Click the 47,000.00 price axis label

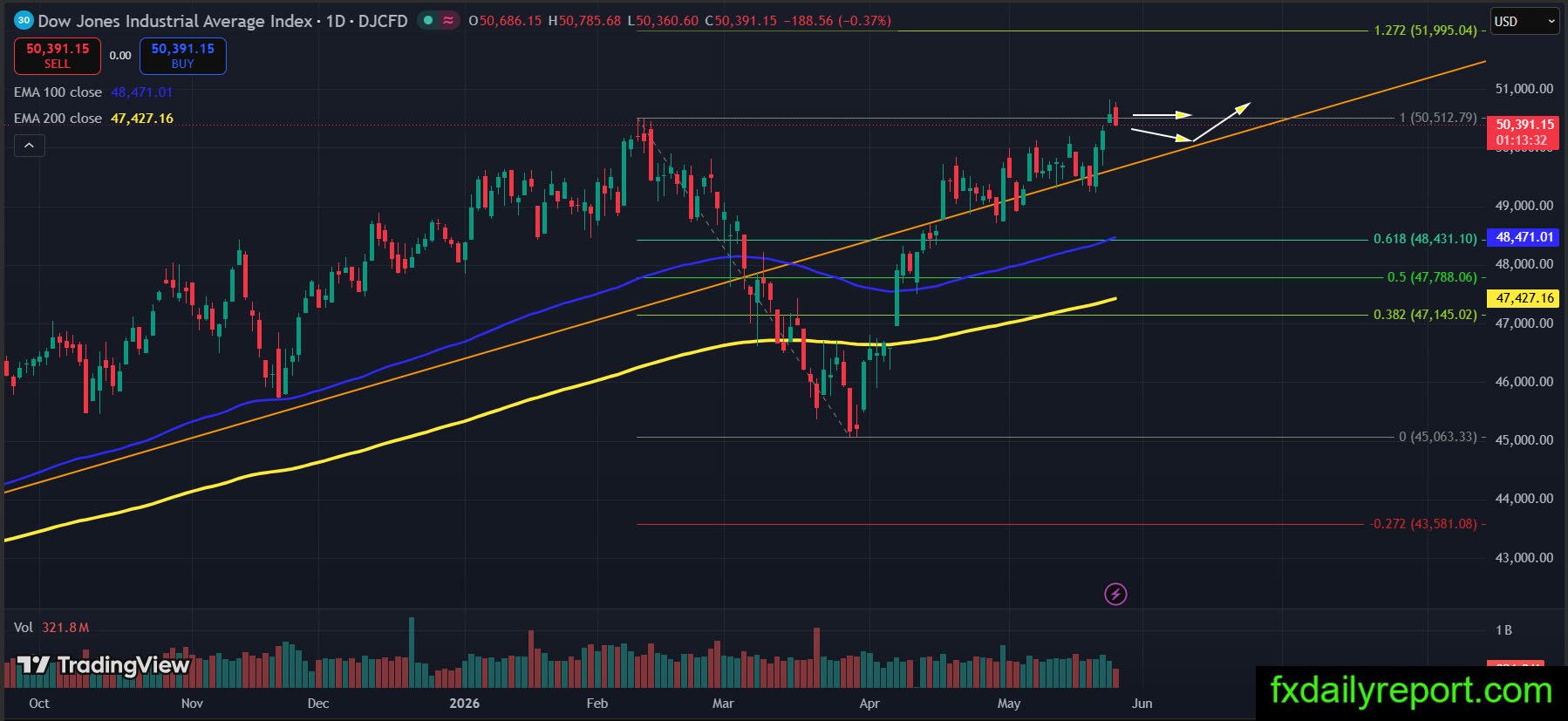tap(1524, 323)
